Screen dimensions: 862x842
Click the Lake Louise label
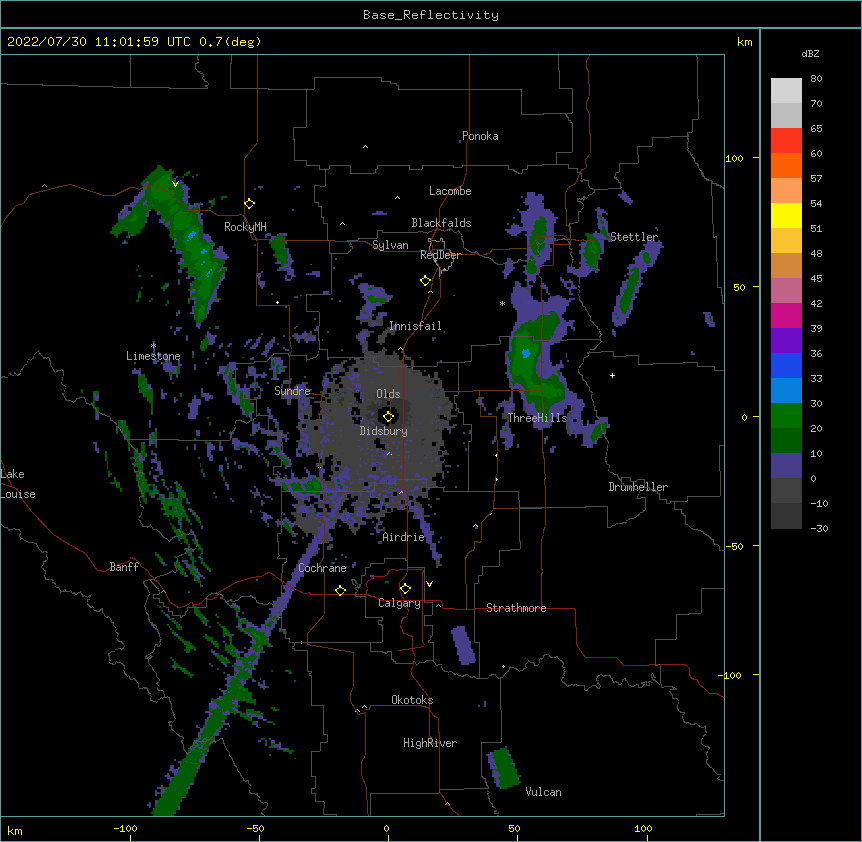(18, 484)
